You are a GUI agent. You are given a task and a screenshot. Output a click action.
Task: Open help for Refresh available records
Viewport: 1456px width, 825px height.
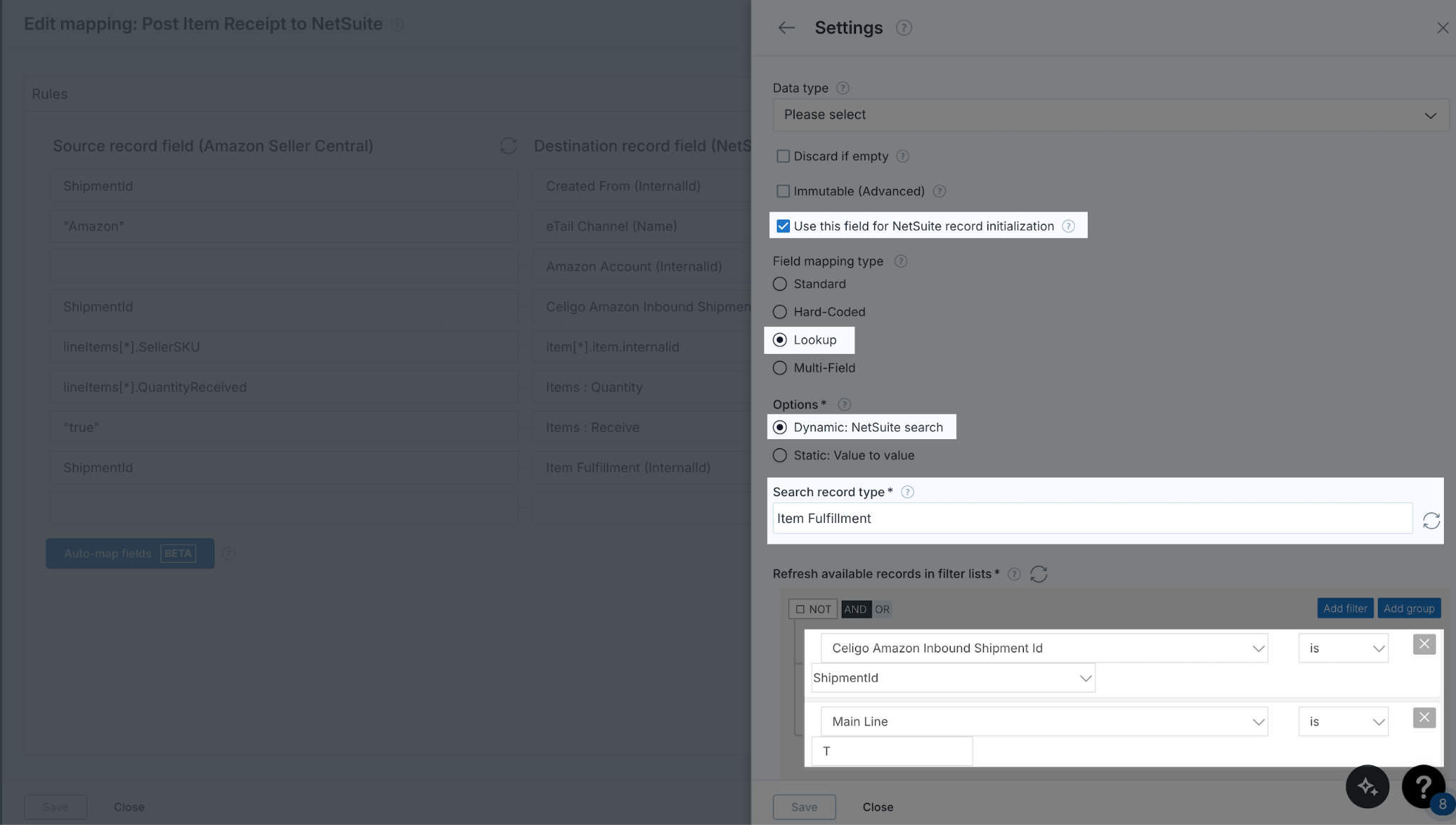click(x=1015, y=574)
